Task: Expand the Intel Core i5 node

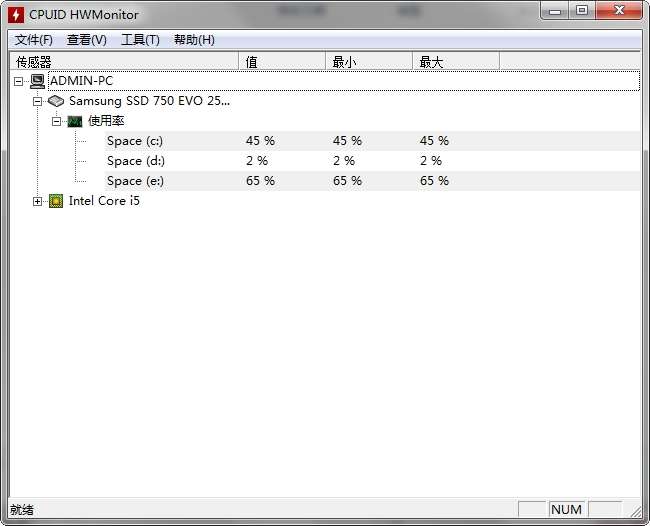Action: (37, 201)
